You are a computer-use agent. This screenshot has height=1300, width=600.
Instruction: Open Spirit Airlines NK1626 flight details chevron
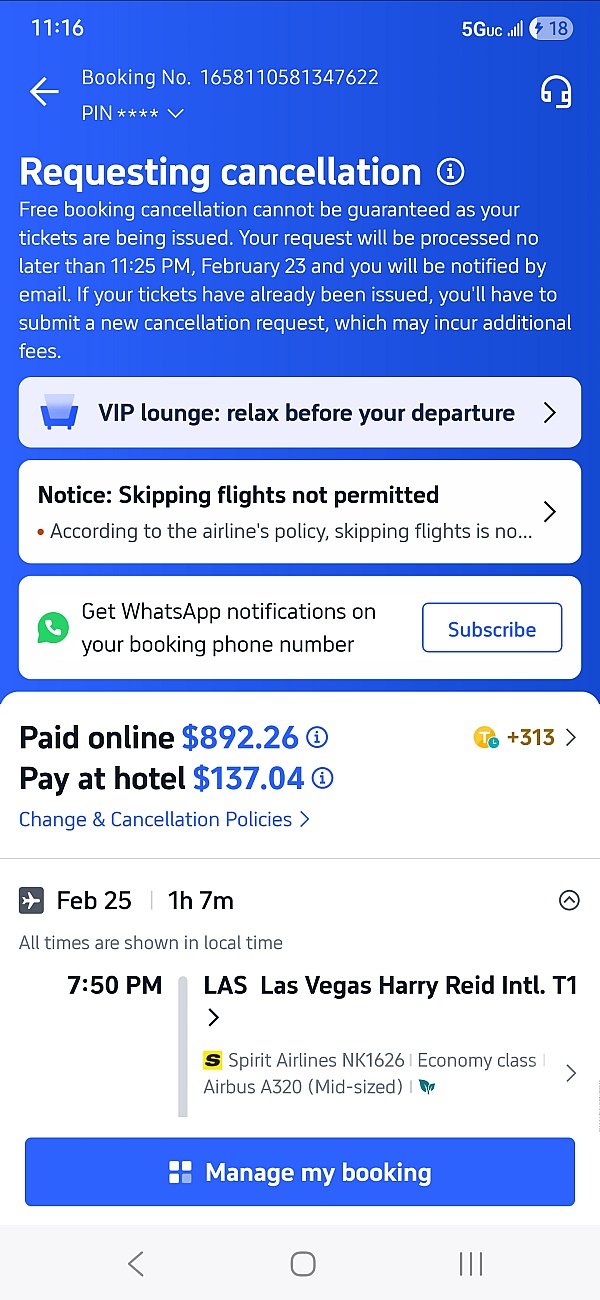[x=570, y=1073]
